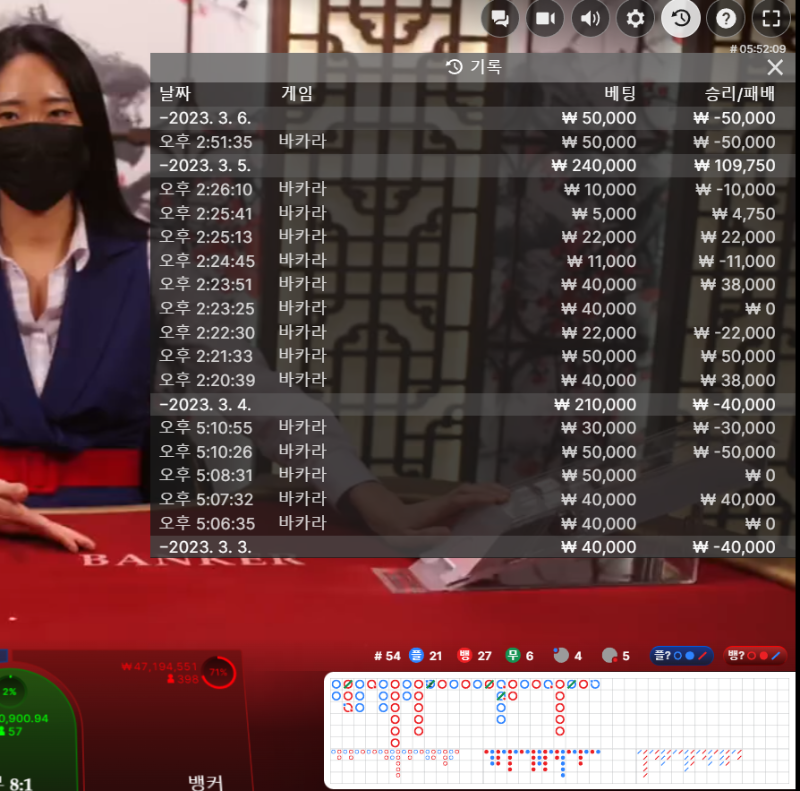Enter fullscreen mode icon
The height and width of the screenshot is (791, 800).
point(771,19)
